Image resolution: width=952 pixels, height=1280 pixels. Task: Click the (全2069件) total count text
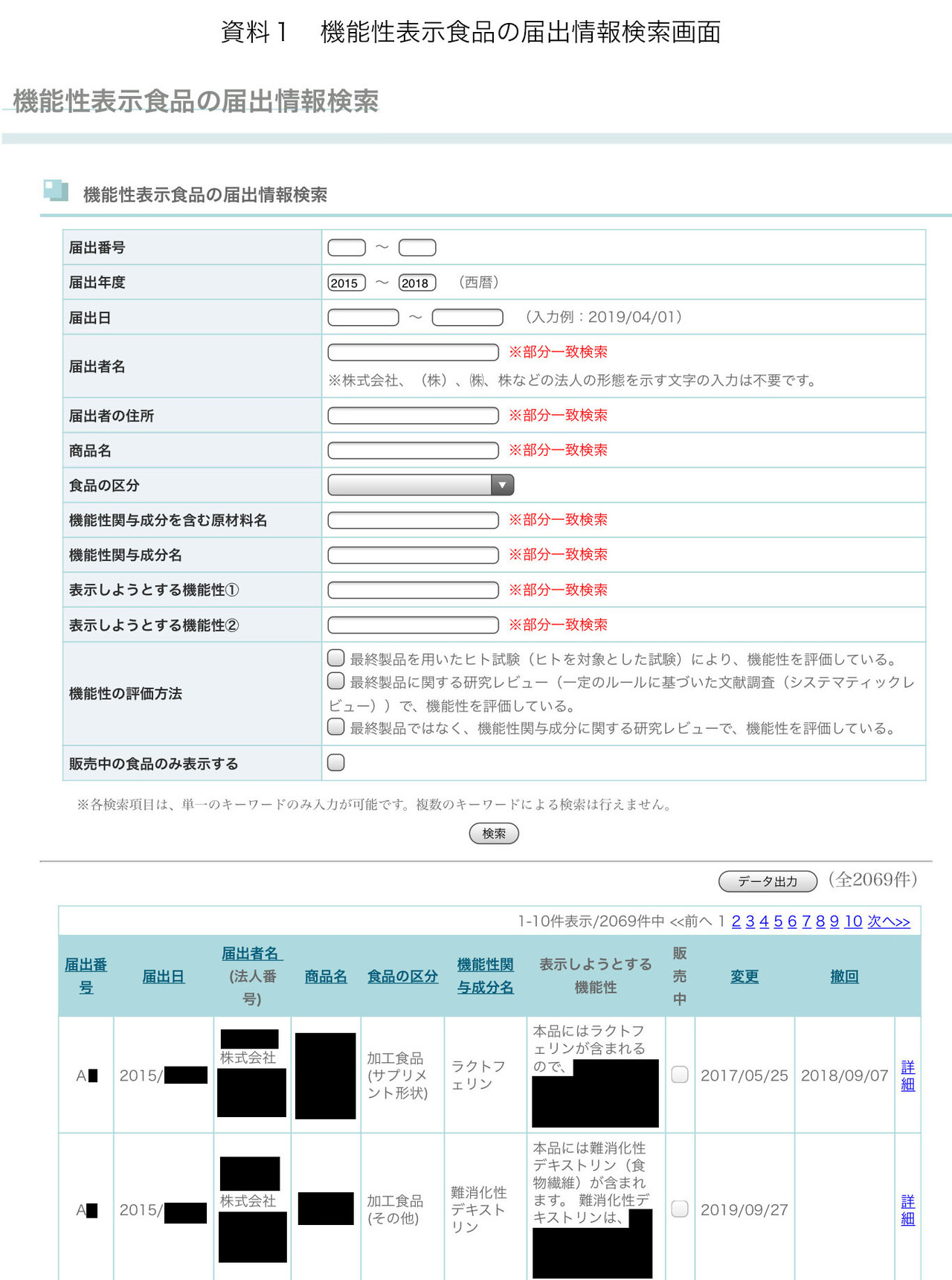pyautogui.click(x=873, y=880)
